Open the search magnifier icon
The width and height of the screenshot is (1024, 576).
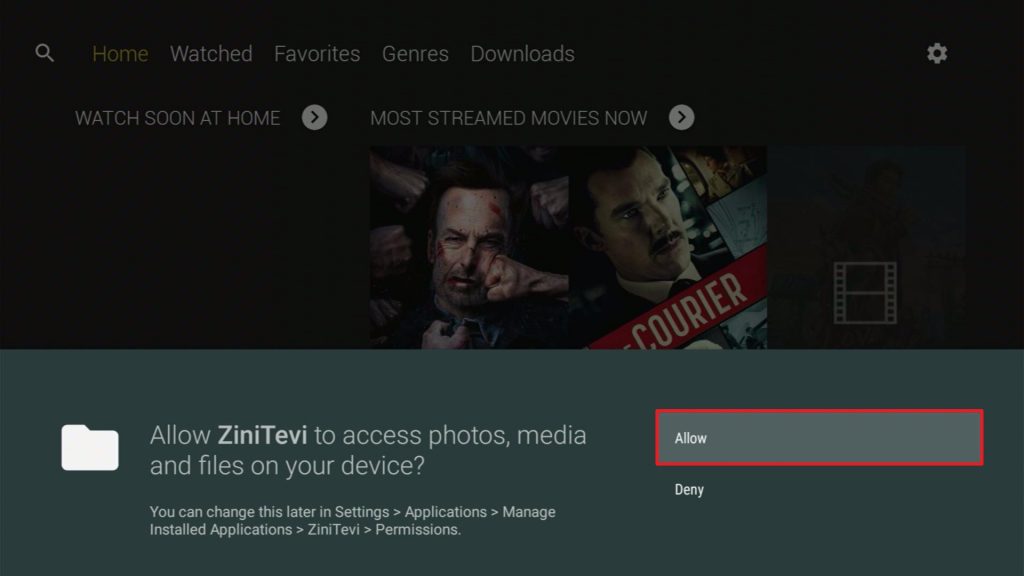(x=44, y=53)
